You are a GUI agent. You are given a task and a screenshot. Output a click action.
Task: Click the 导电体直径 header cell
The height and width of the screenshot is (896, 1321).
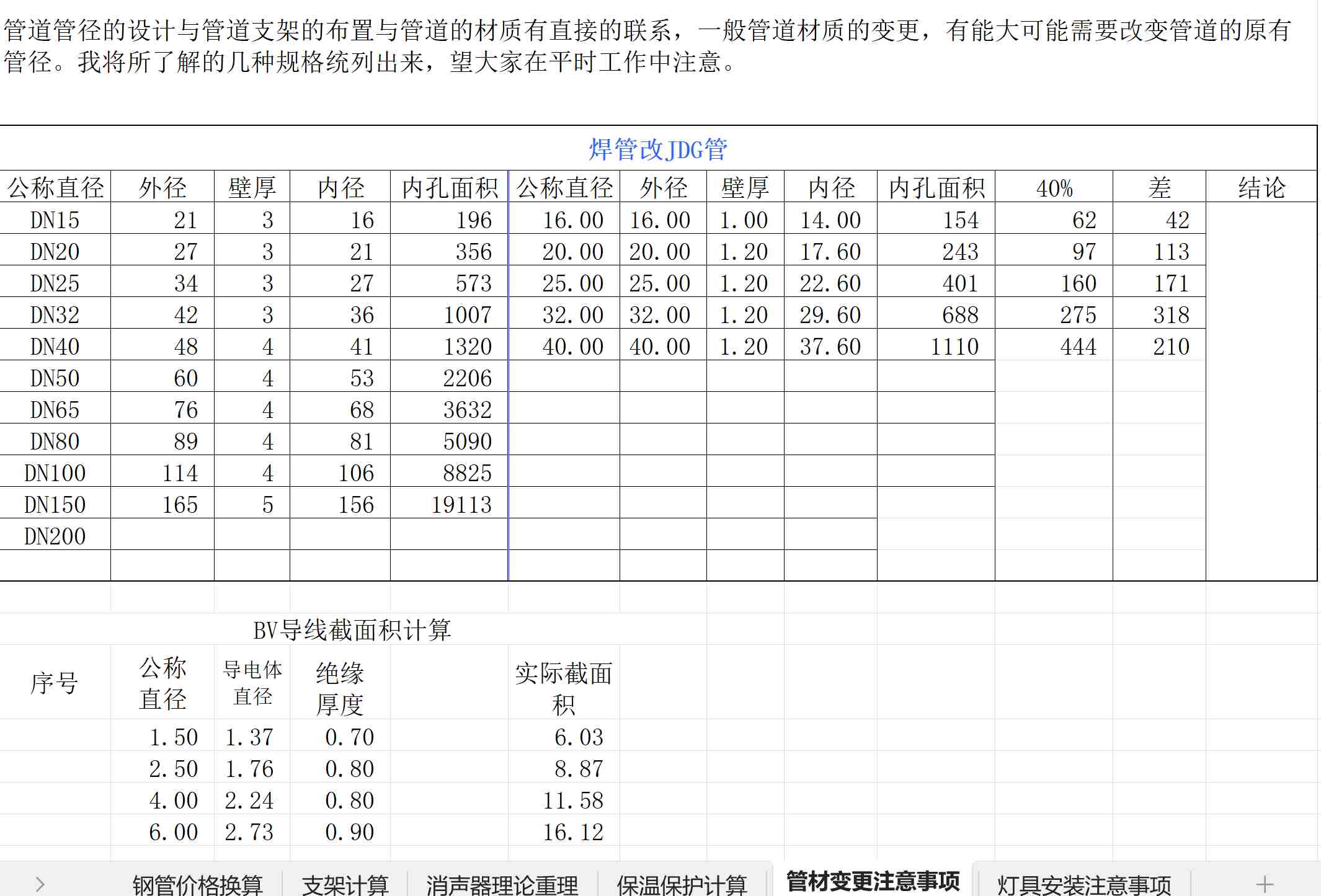coord(252,682)
